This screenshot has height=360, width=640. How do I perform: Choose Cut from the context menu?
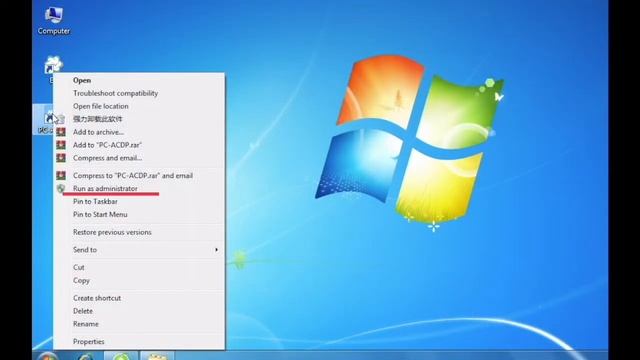[139, 267]
